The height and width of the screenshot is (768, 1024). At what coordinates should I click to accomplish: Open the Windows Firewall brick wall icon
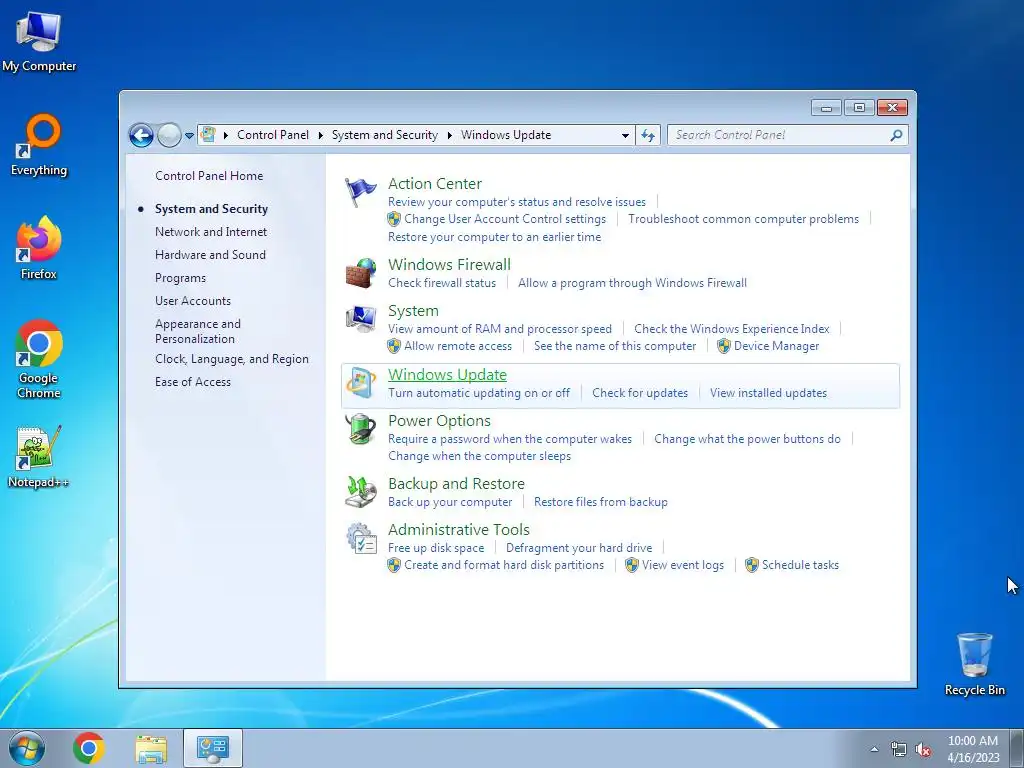click(x=360, y=273)
